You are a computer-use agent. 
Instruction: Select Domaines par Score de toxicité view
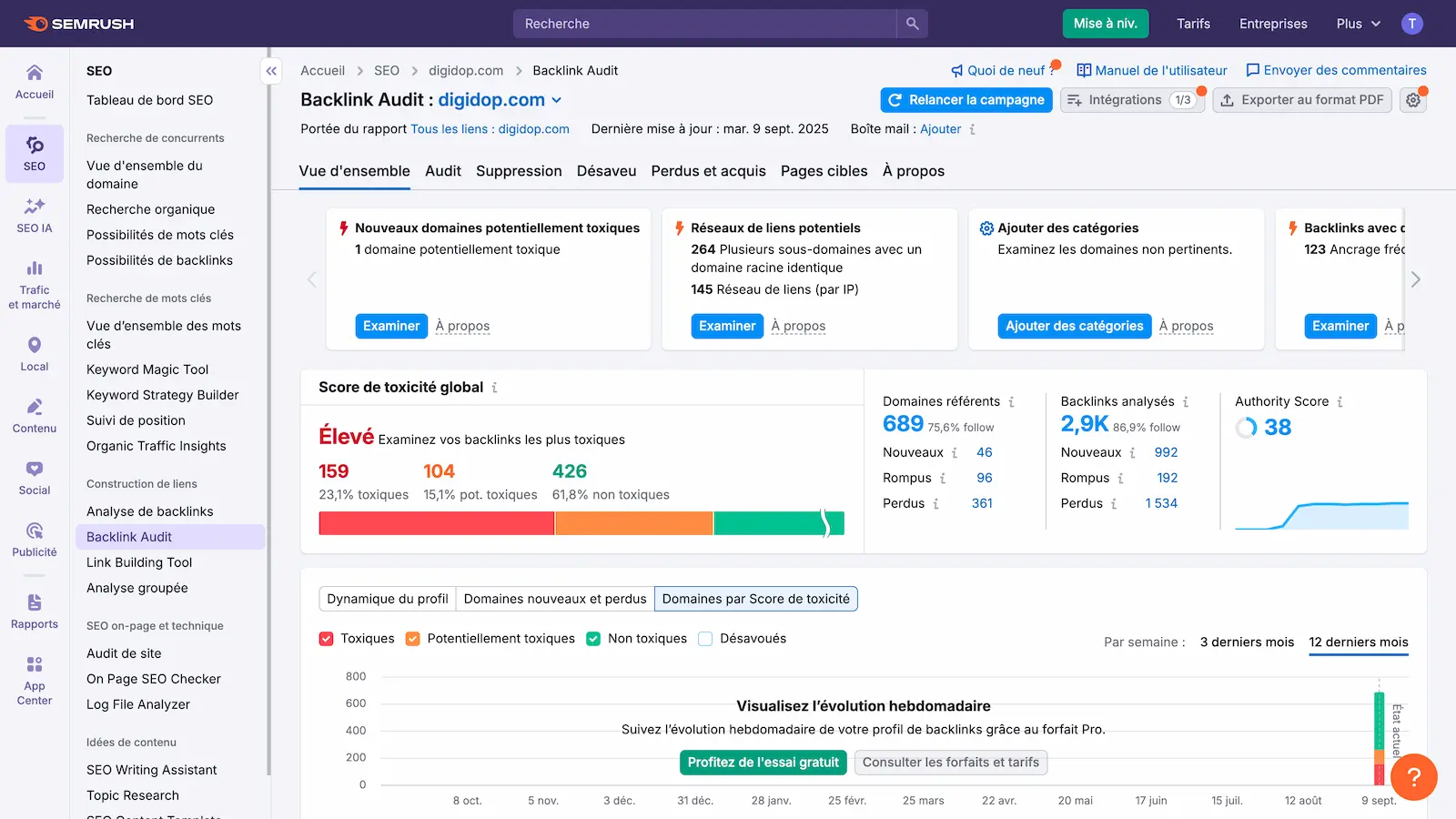tap(756, 599)
